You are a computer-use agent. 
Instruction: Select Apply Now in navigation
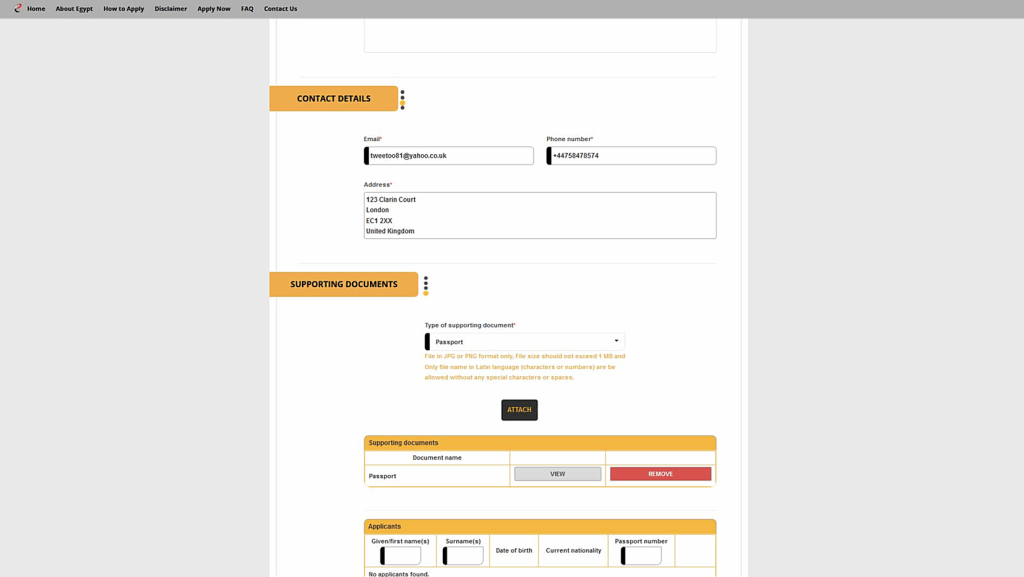213,9
